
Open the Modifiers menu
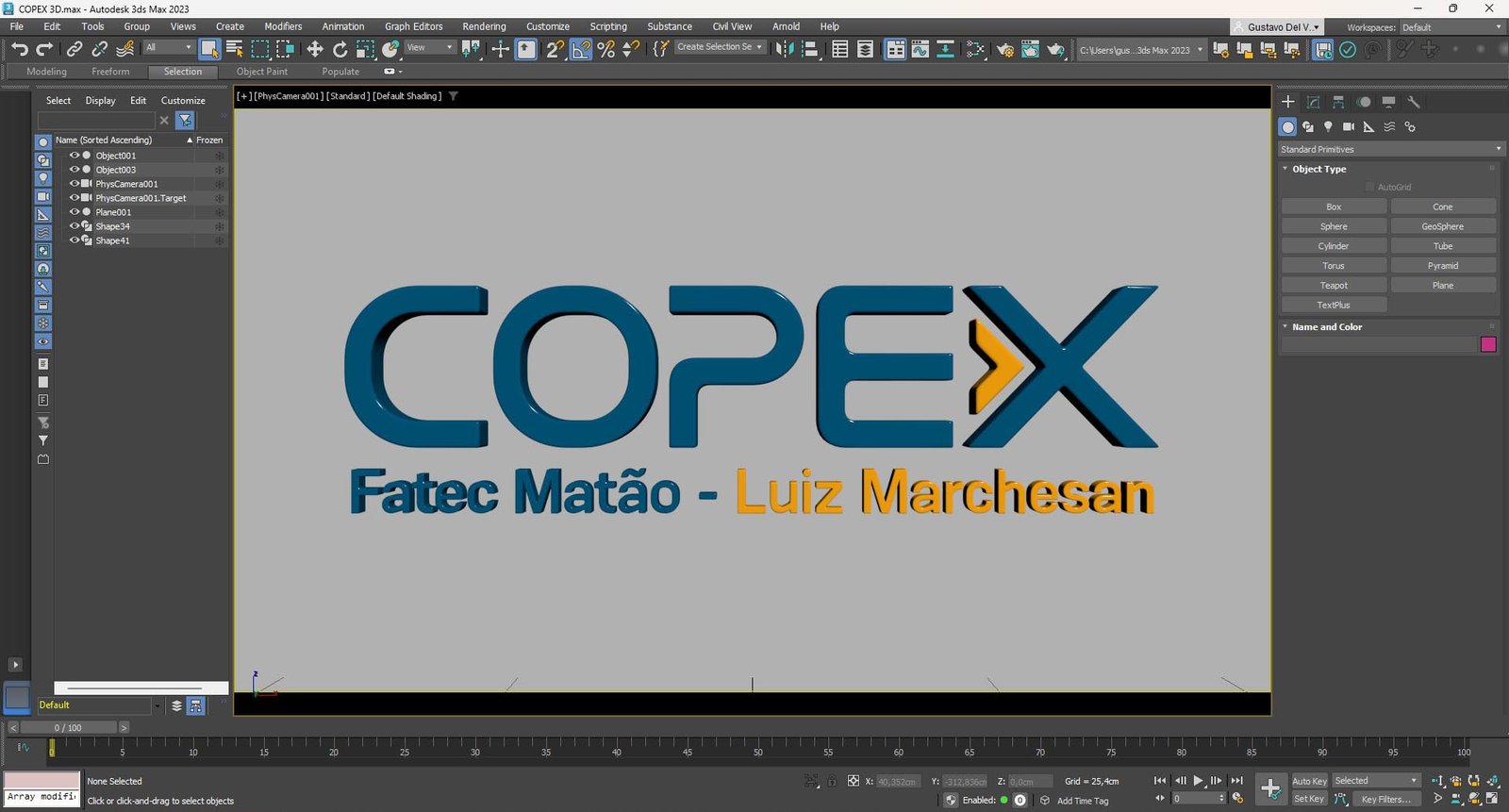[283, 26]
